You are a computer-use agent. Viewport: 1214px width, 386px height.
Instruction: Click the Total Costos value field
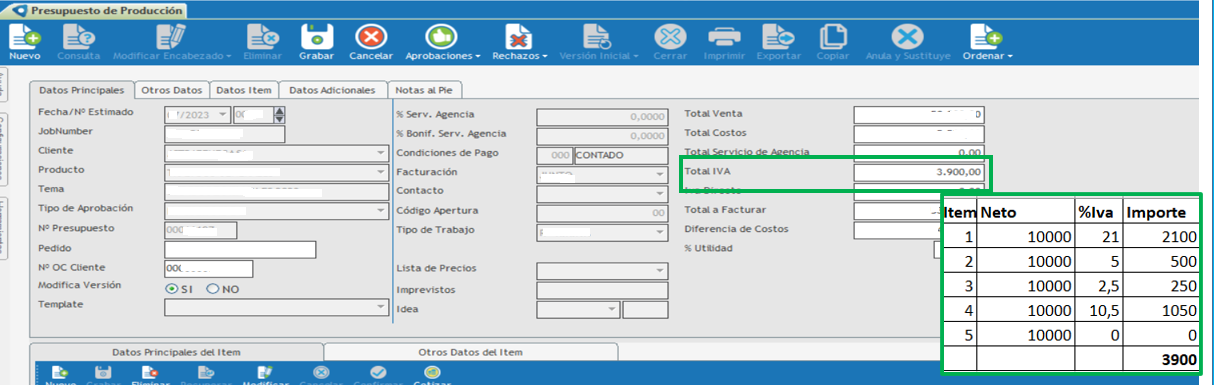tap(919, 134)
